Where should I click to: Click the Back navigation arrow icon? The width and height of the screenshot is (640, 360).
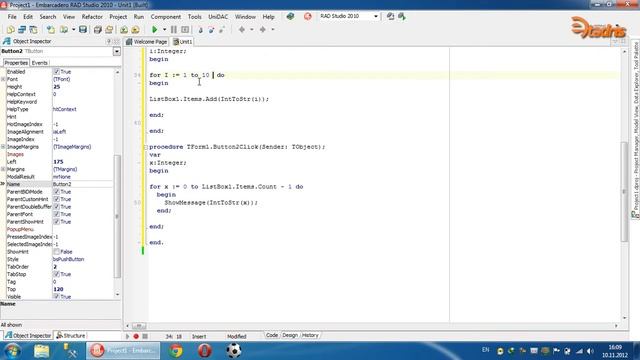(x=242, y=29)
